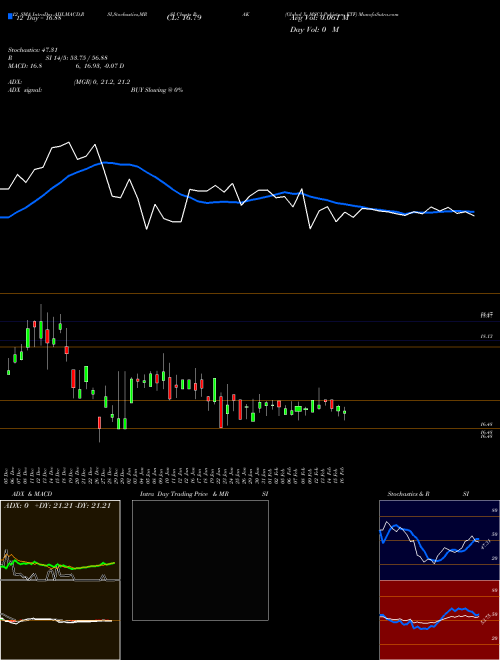Click the 'MACD: 16.8' value
This screenshot has height=660, width=500.
tap(25, 66)
